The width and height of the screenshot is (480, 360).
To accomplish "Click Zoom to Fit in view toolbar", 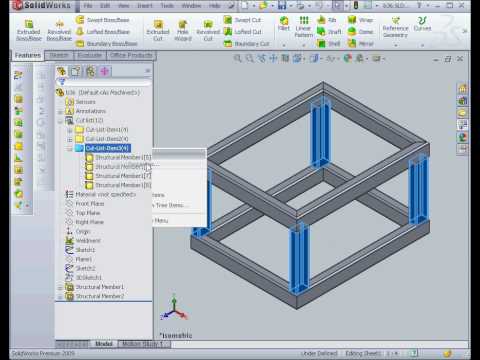I will [x=237, y=59].
